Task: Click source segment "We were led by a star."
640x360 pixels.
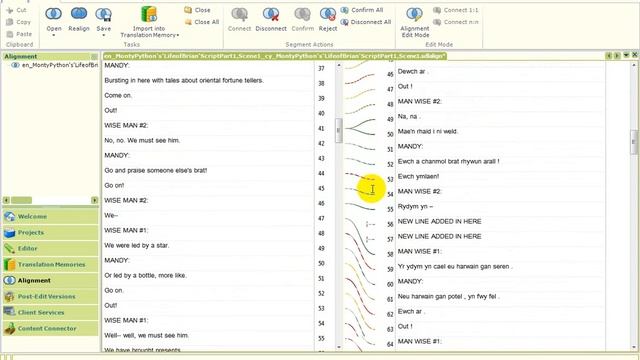Action: 136,245
